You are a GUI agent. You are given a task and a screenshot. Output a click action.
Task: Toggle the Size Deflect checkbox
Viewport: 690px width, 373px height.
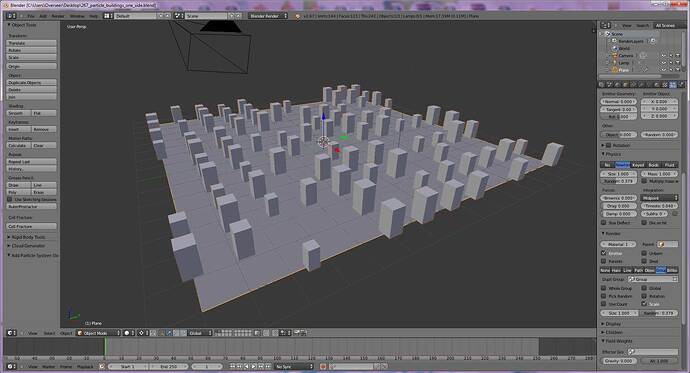(604, 223)
